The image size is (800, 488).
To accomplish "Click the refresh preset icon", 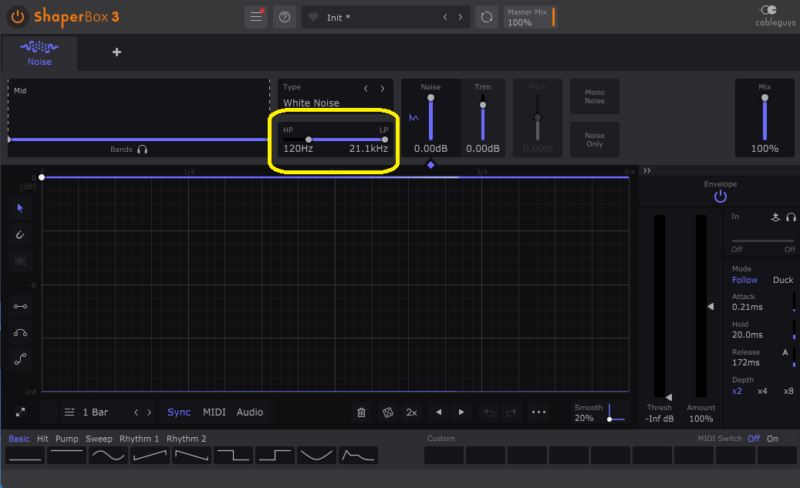I will (x=486, y=17).
